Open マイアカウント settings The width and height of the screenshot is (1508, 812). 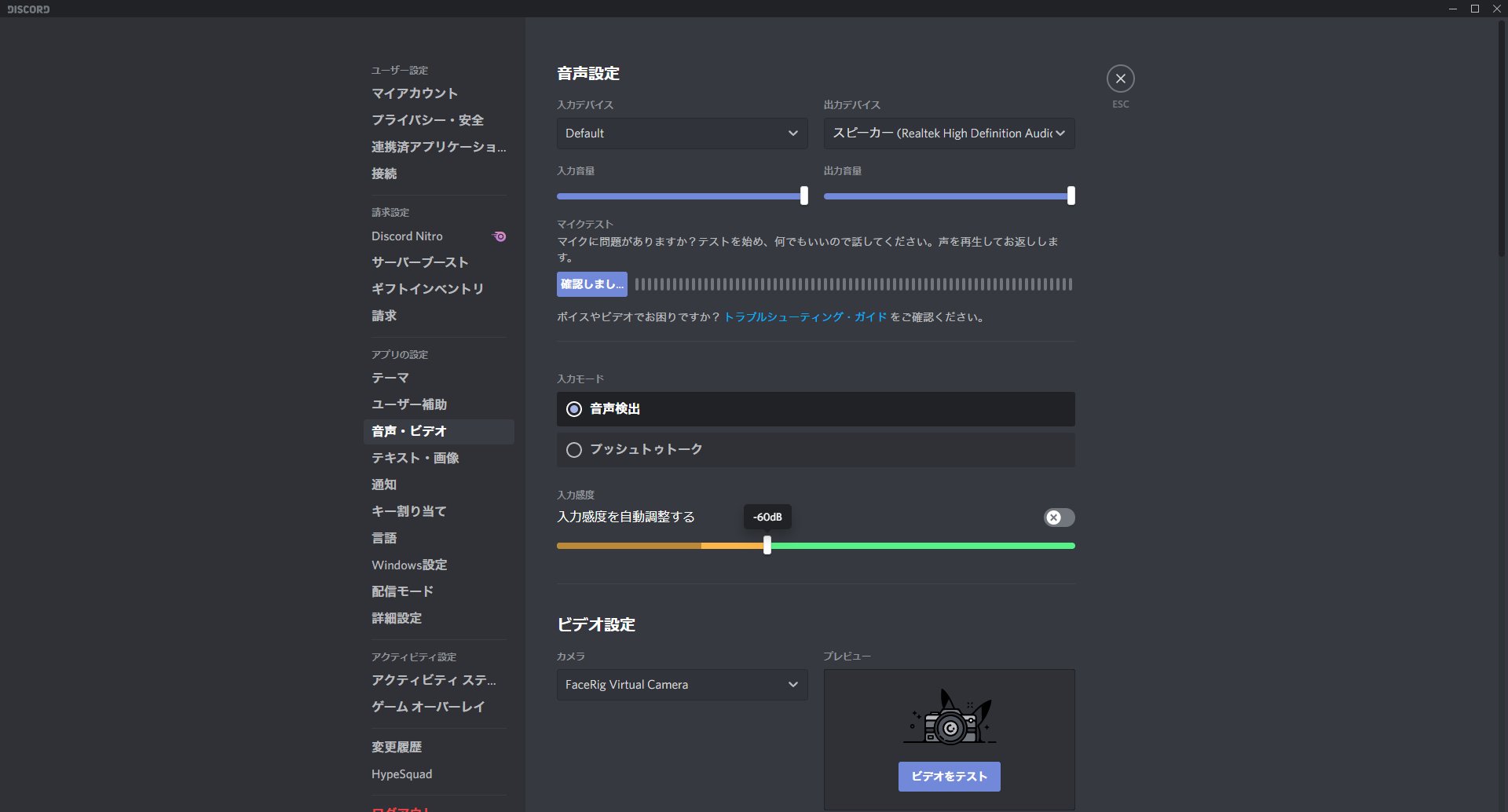(x=415, y=93)
